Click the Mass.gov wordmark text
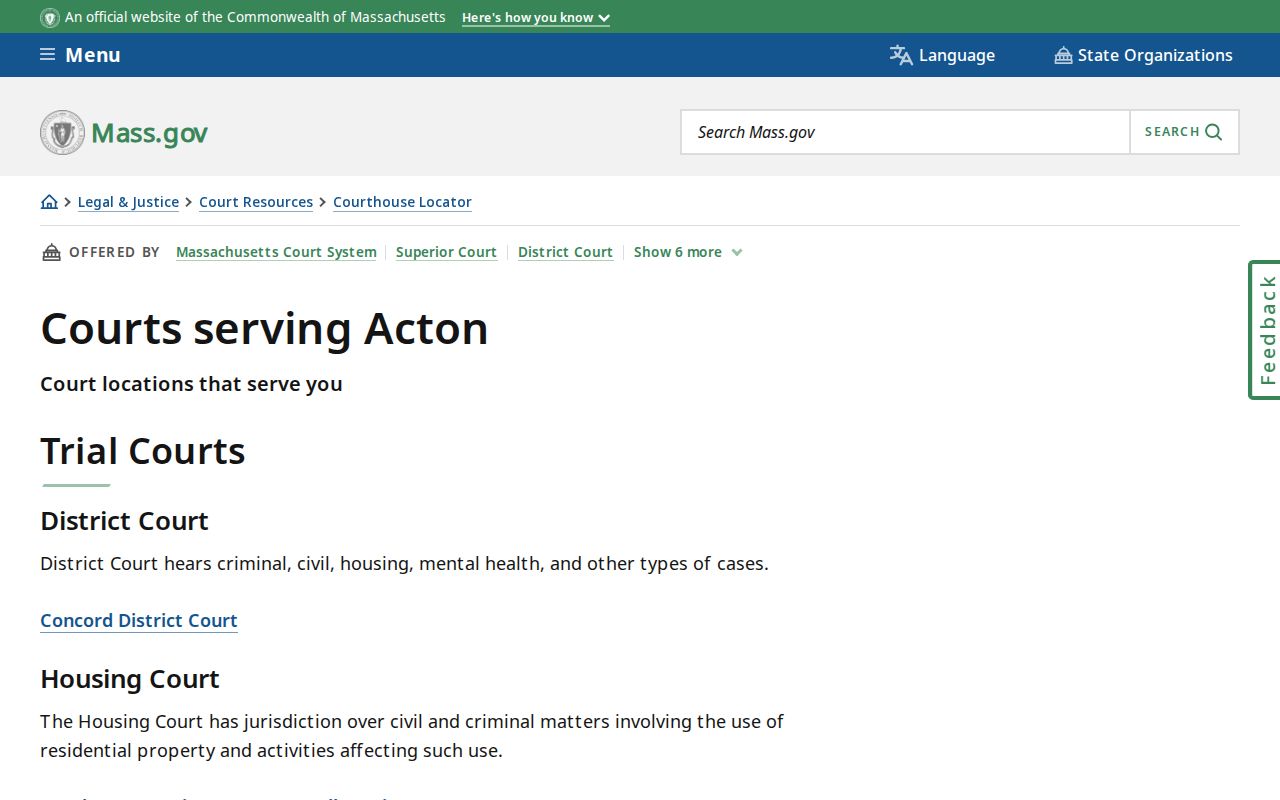The height and width of the screenshot is (800, 1280). click(149, 133)
